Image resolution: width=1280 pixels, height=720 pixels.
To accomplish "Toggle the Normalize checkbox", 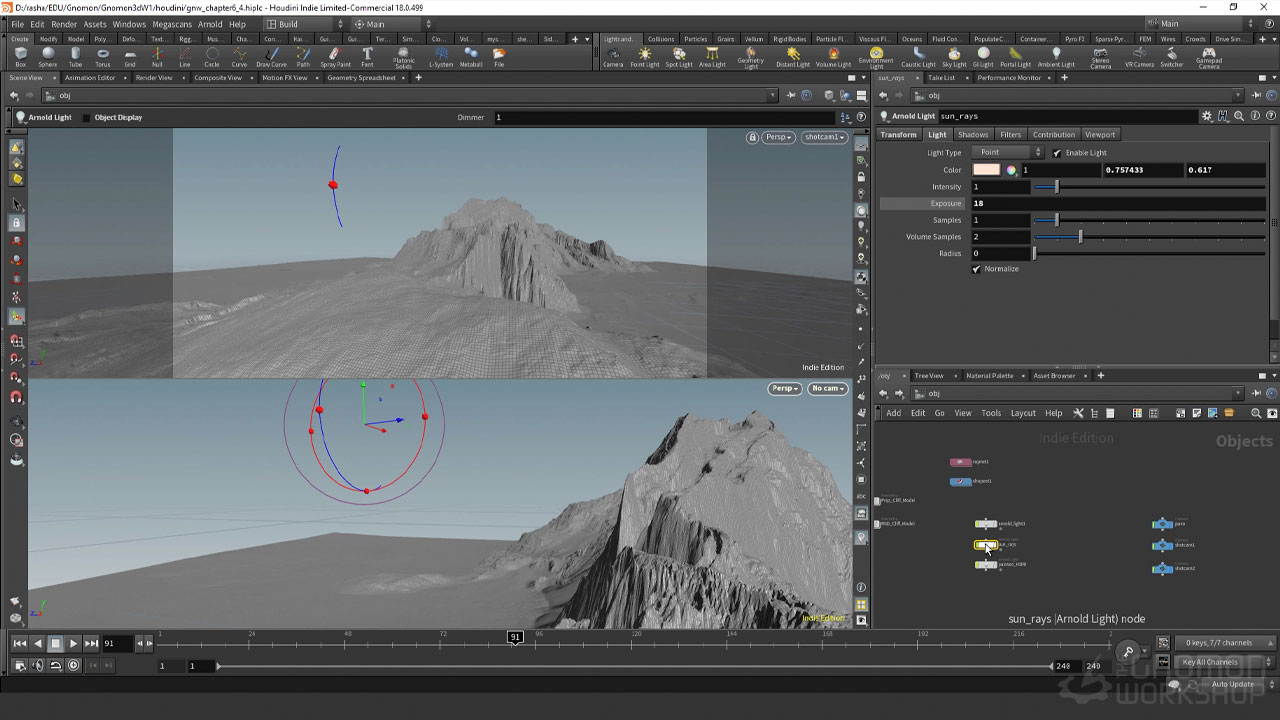I will coord(976,269).
